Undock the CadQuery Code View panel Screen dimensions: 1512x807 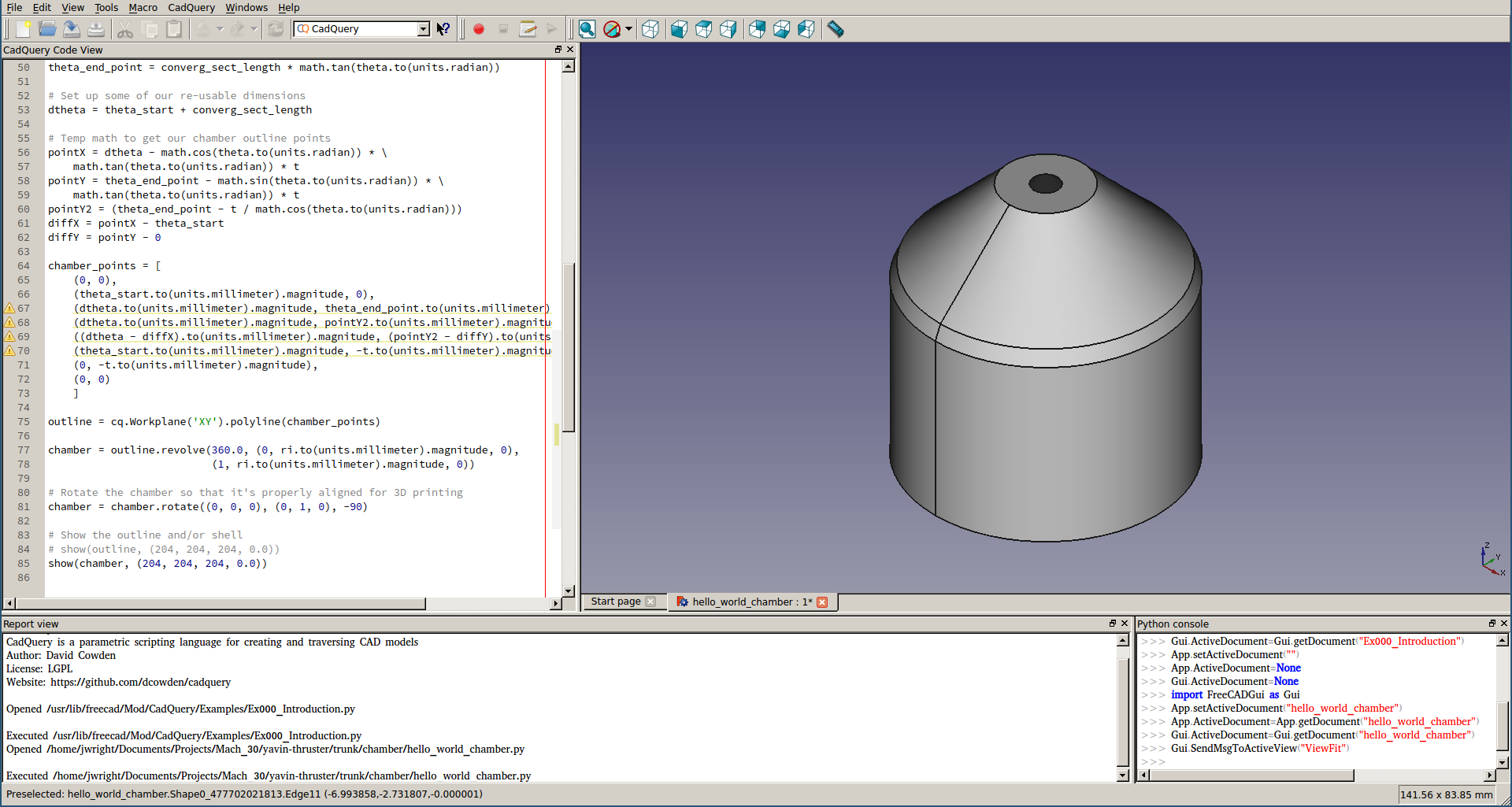(558, 50)
